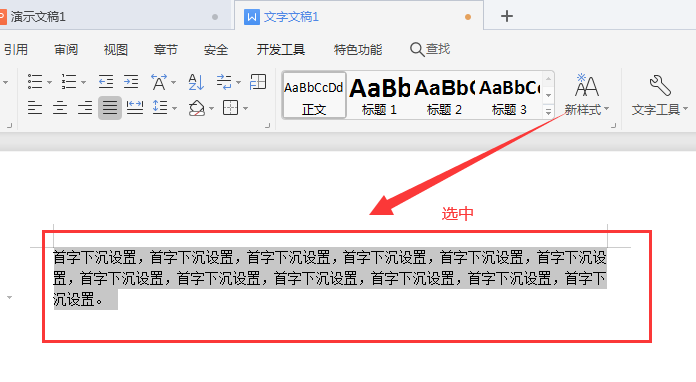Click inside the highlighted 首字下沉设置 paragraph
Viewport: 696px width, 382px height.
click(x=329, y=279)
